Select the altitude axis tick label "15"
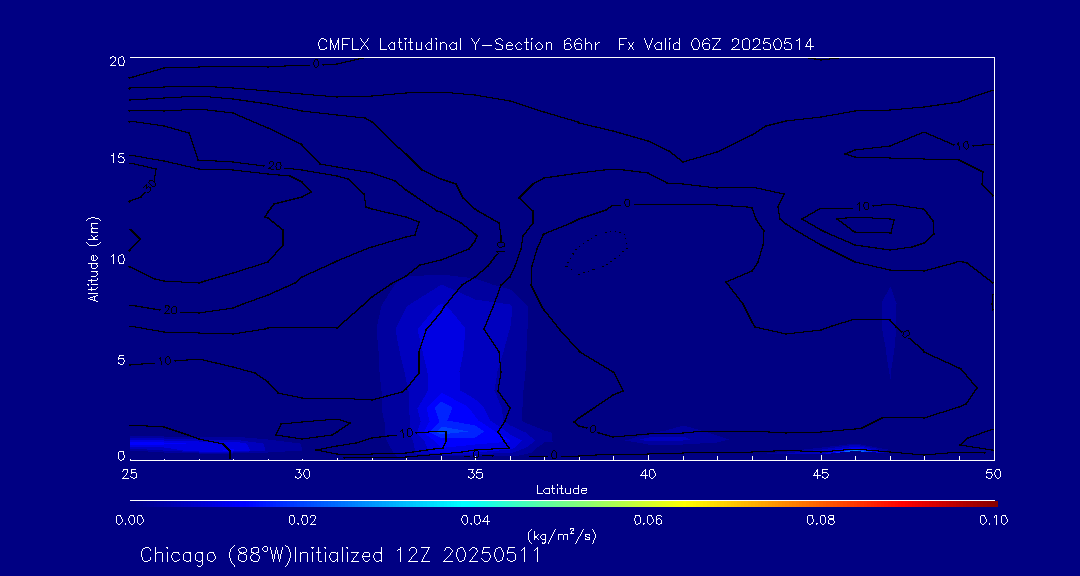The image size is (1080, 576). pos(116,158)
